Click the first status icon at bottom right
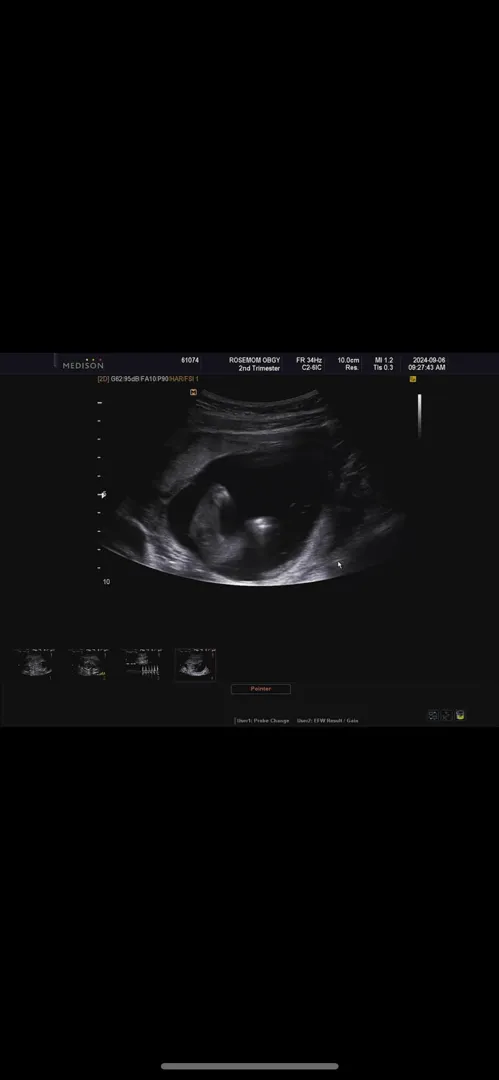499x1080 pixels. point(433,715)
